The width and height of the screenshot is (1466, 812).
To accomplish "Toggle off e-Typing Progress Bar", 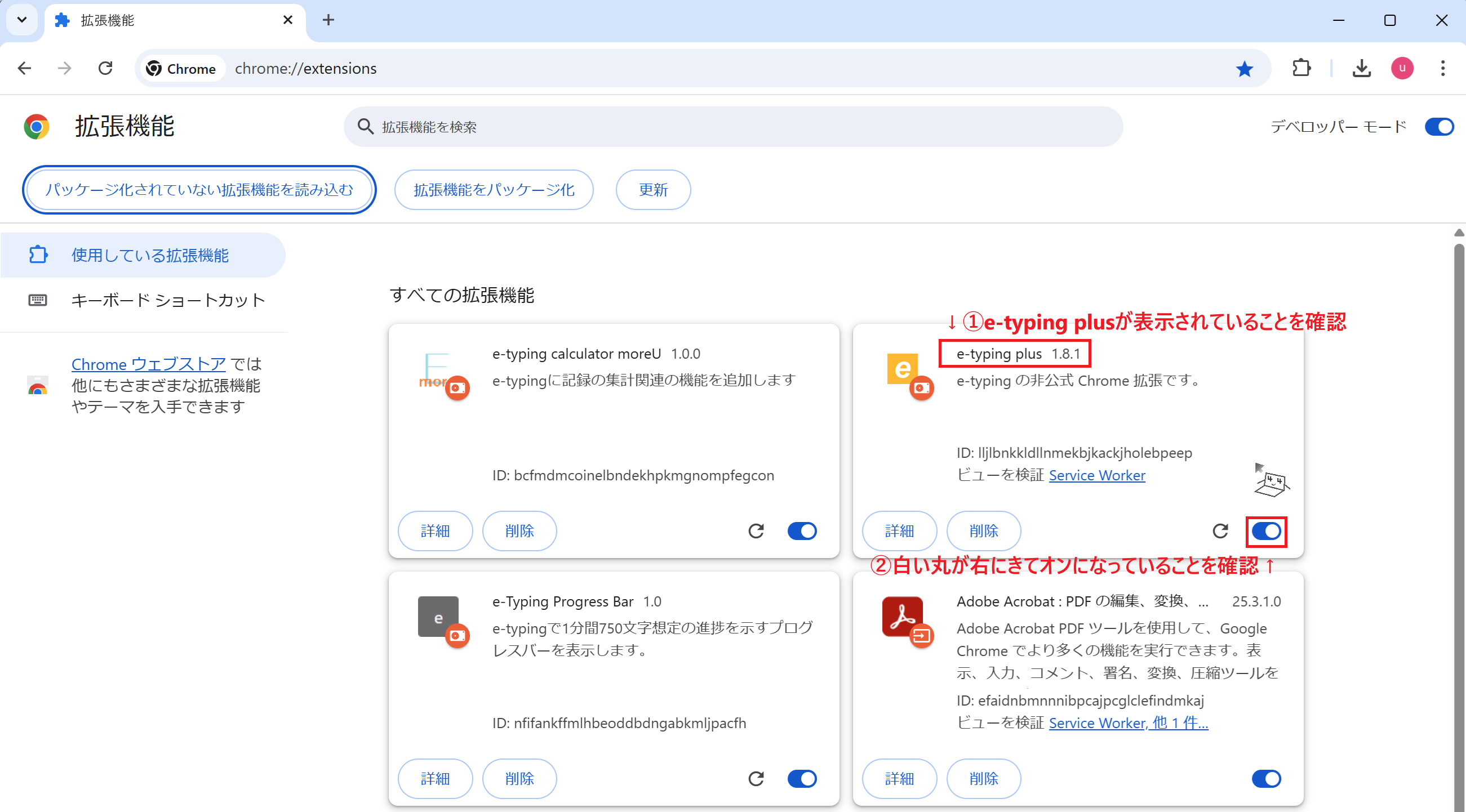I will pyautogui.click(x=802, y=779).
